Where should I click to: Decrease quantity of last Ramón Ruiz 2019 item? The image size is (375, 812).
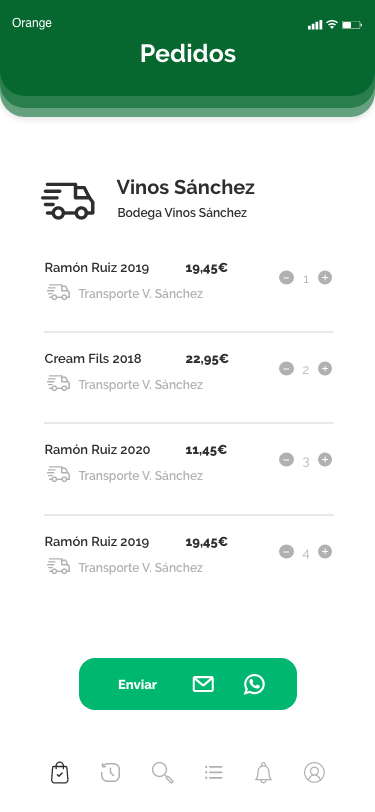click(286, 552)
